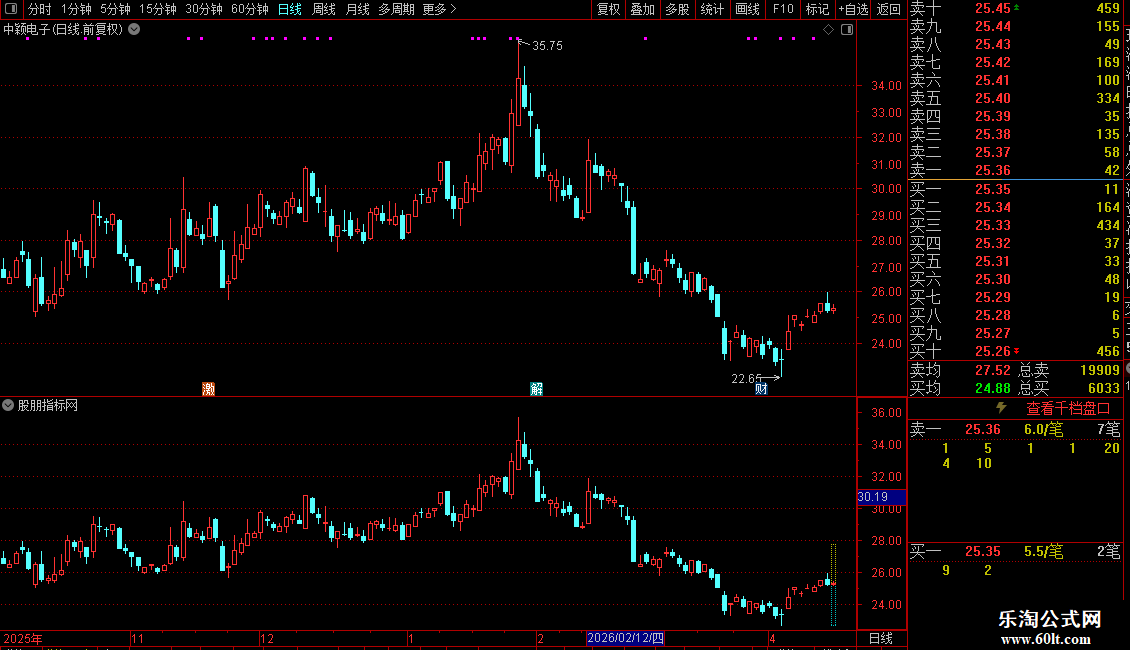The image size is (1130, 650).
Task: Select the 日线 daily tab
Action: pos(290,9)
